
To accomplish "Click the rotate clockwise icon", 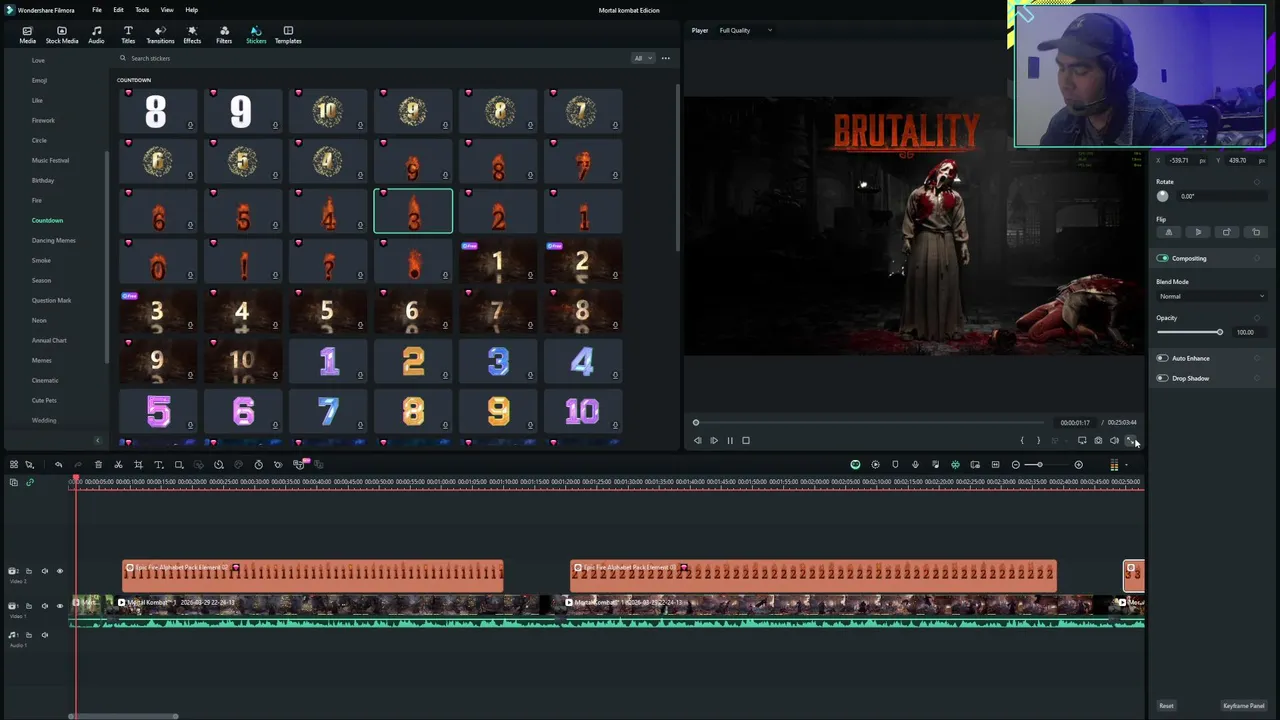I will pyautogui.click(x=1227, y=232).
